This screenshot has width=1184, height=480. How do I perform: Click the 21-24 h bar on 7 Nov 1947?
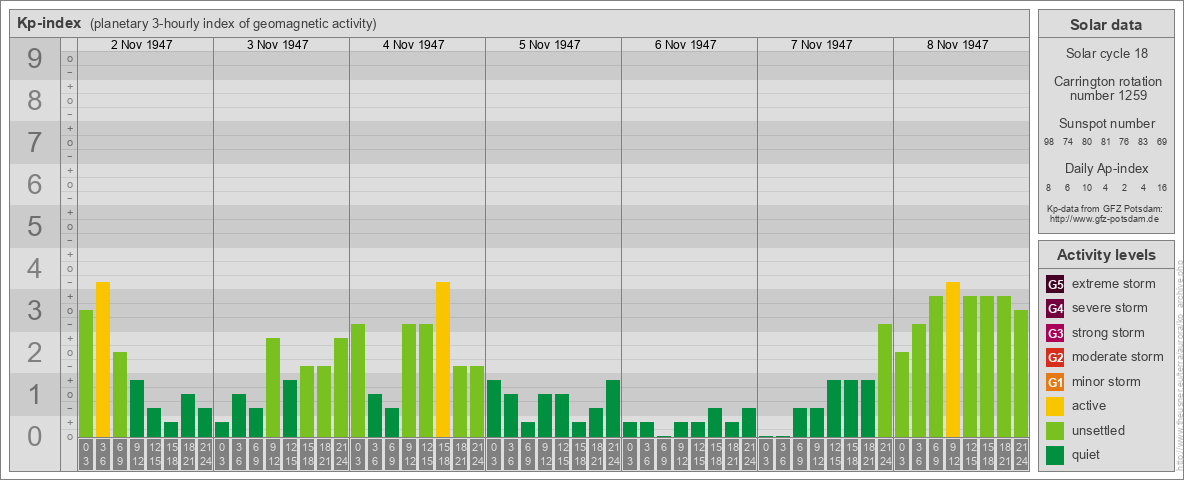[885, 380]
